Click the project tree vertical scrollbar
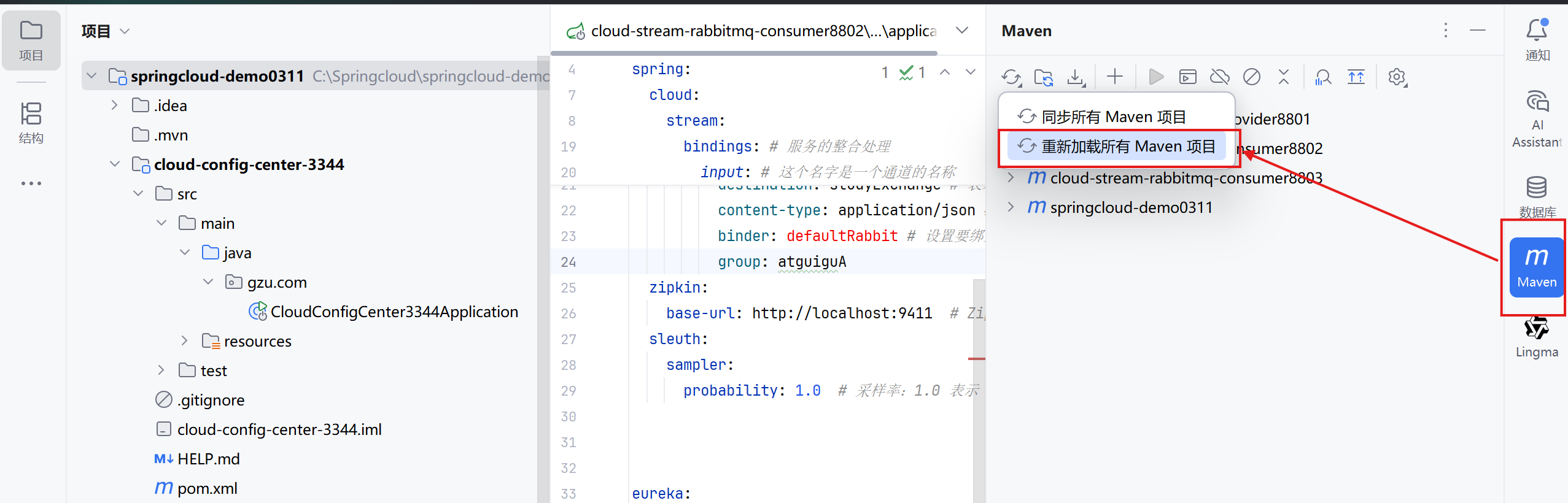 (543, 279)
